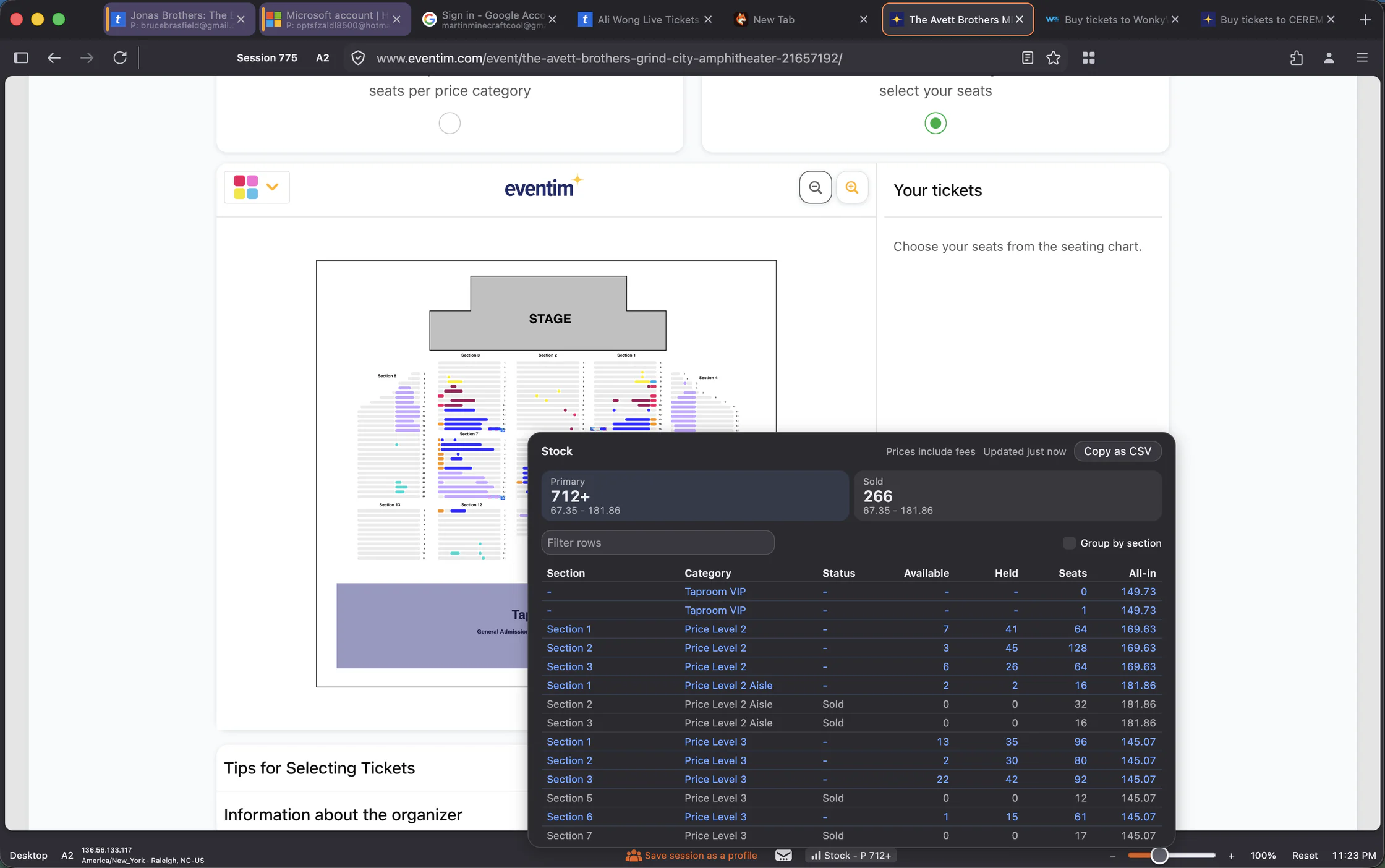The height and width of the screenshot is (868, 1385).
Task: Click the Primary 712+ summary card
Action: pos(694,496)
